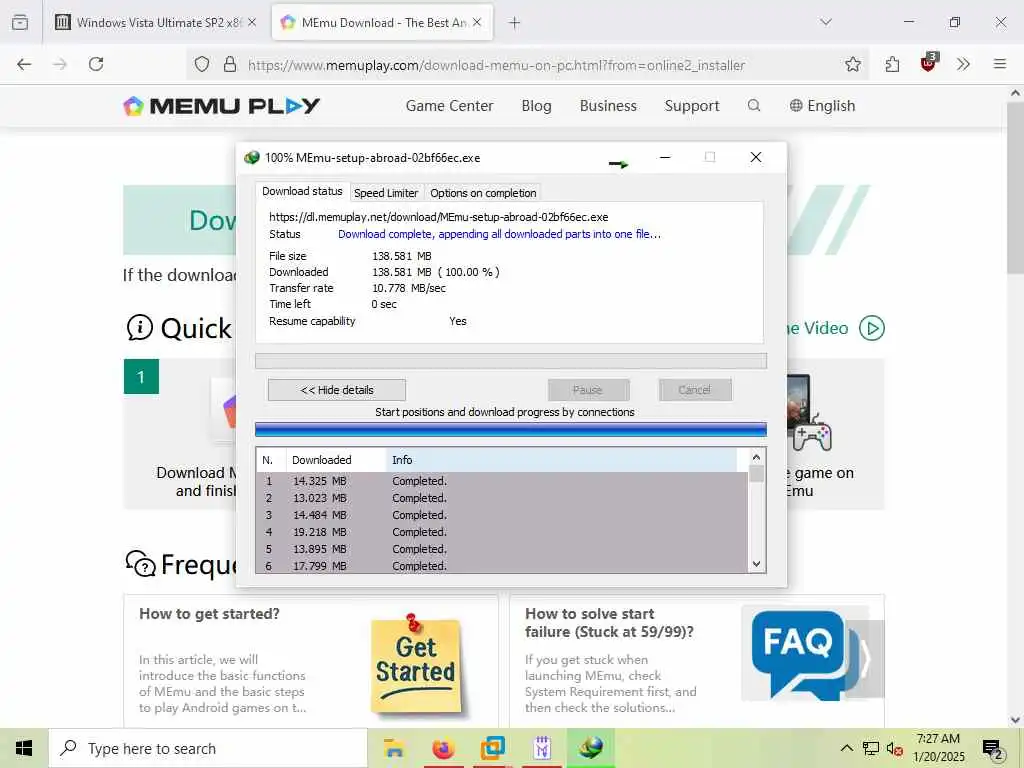Switch to Windows Vista Ultimate SP2 tab

(x=155, y=22)
